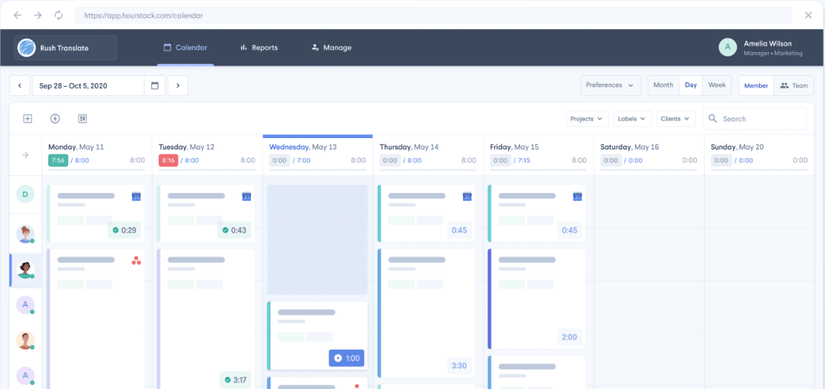Click Tuesday's calendar integration icon on top card
This screenshot has height=389, width=825.
click(x=246, y=196)
